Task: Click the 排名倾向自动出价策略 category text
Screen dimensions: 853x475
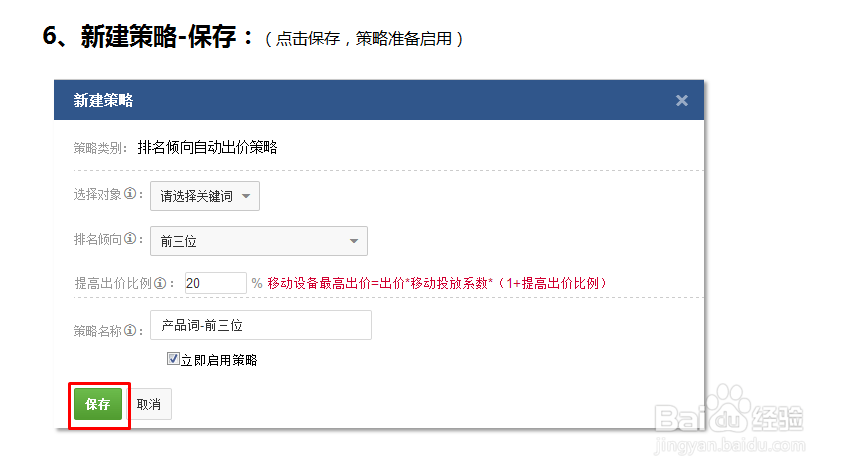Action: [x=207, y=148]
